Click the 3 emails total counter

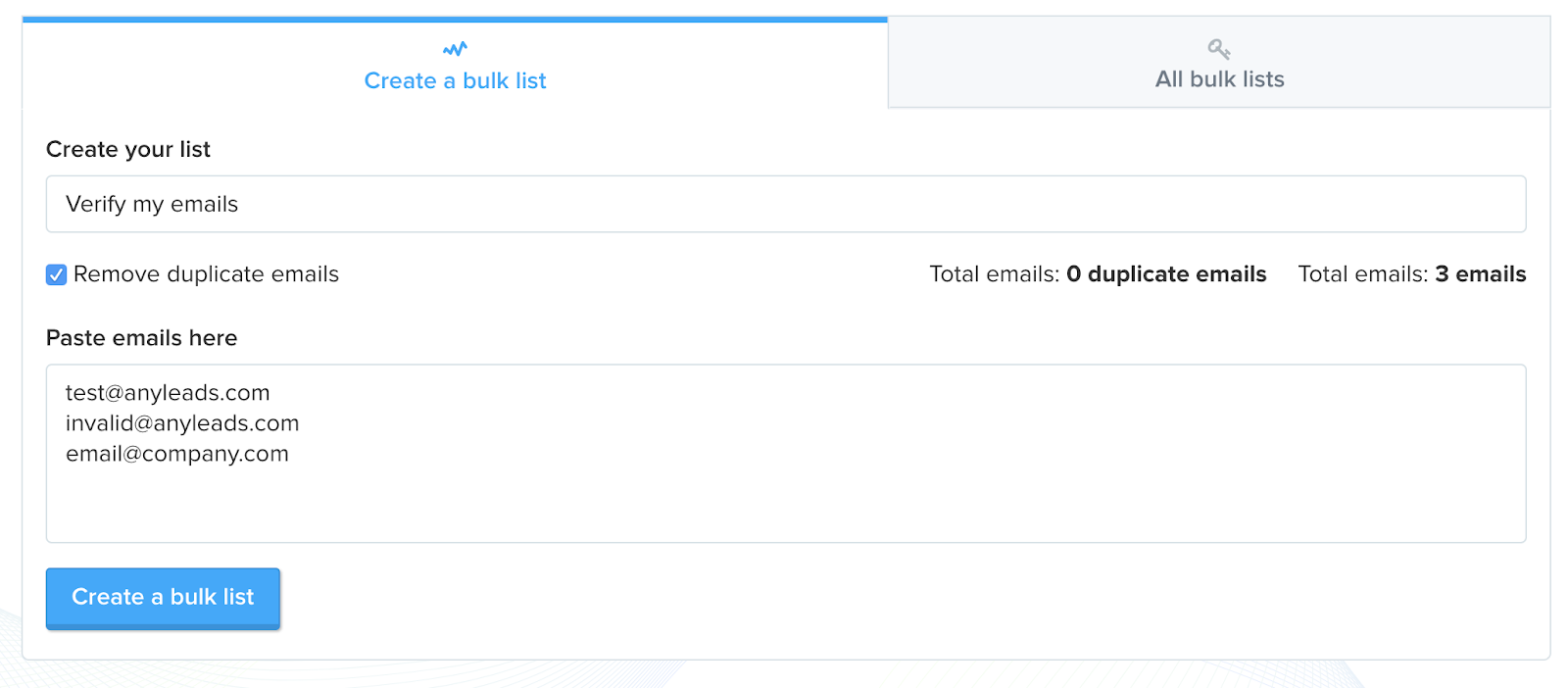coord(1480,274)
